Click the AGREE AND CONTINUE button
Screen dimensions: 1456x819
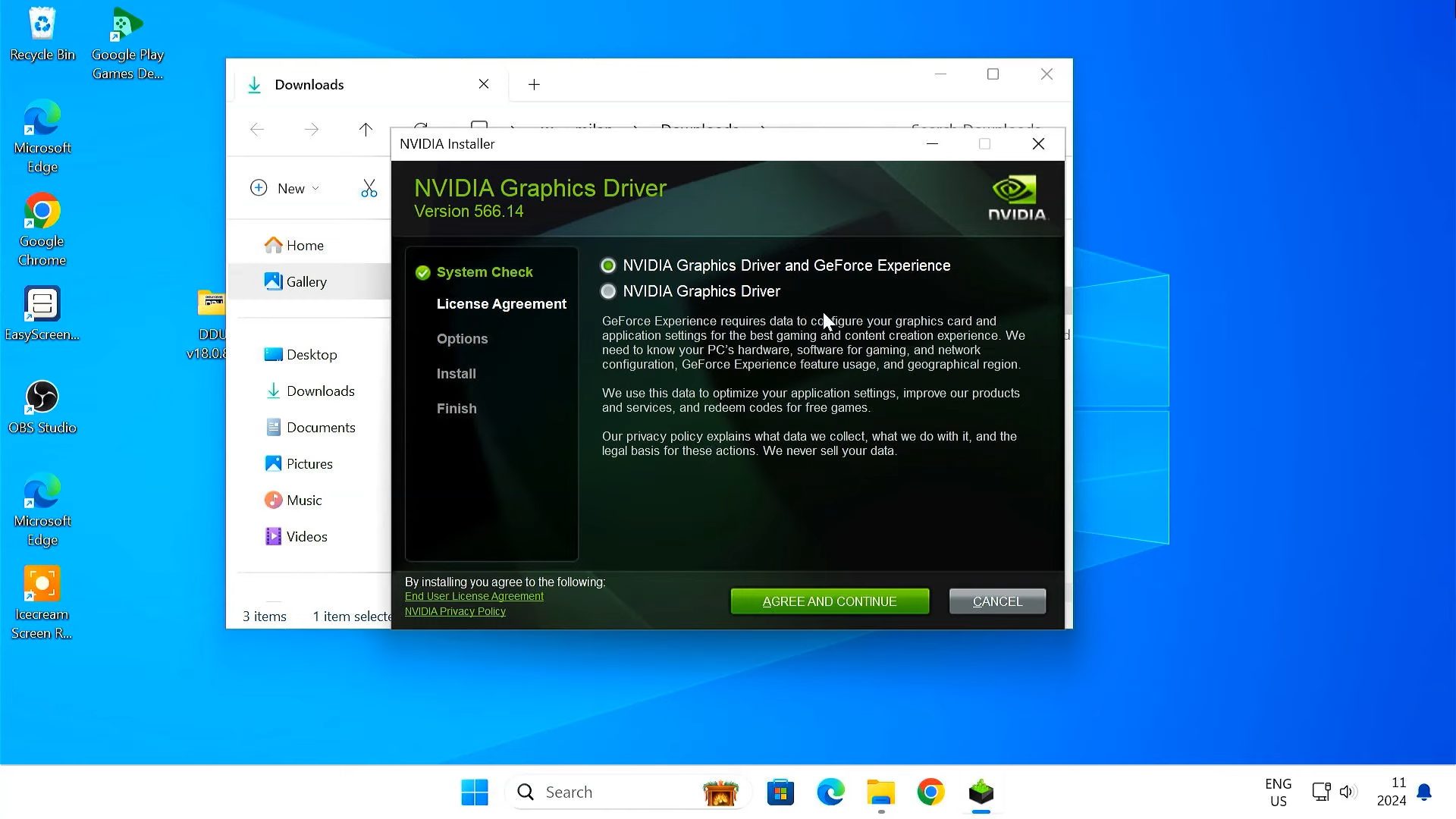click(x=830, y=601)
